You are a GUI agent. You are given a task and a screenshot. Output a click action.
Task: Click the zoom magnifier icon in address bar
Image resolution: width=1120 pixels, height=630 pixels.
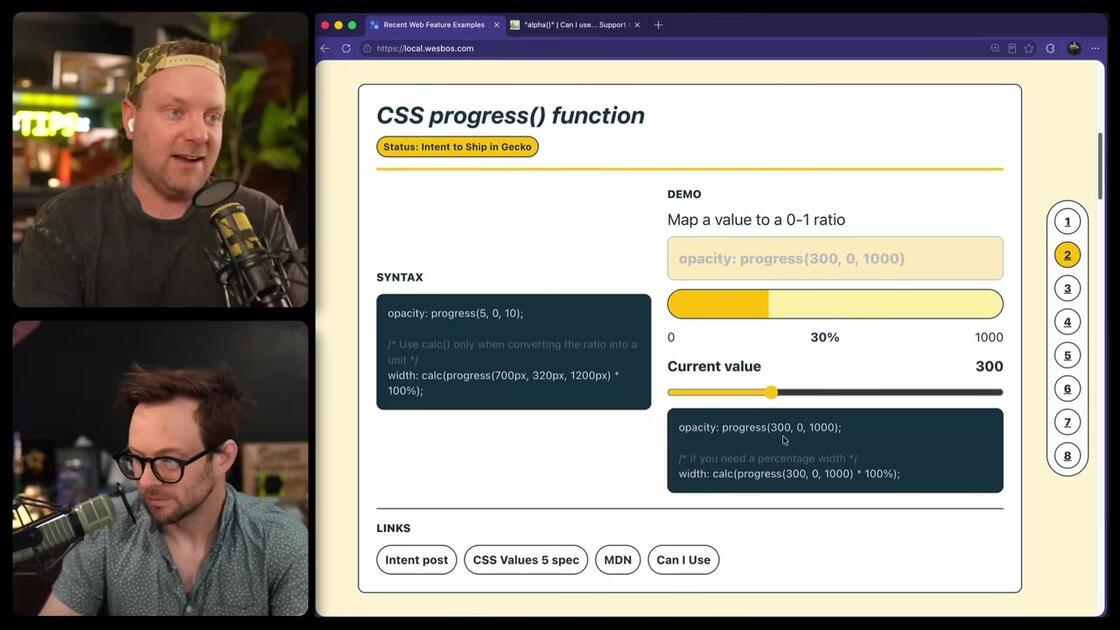[995, 49]
